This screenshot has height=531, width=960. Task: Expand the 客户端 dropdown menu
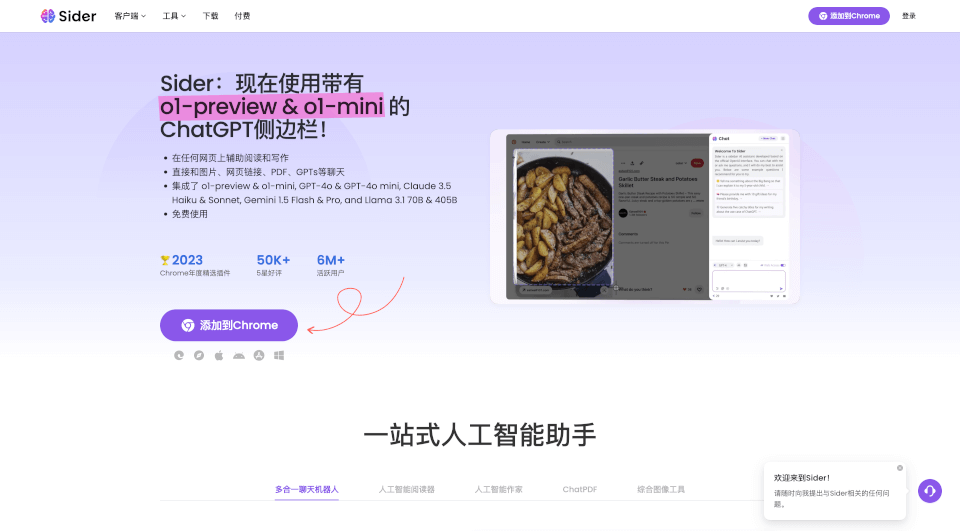tap(130, 16)
